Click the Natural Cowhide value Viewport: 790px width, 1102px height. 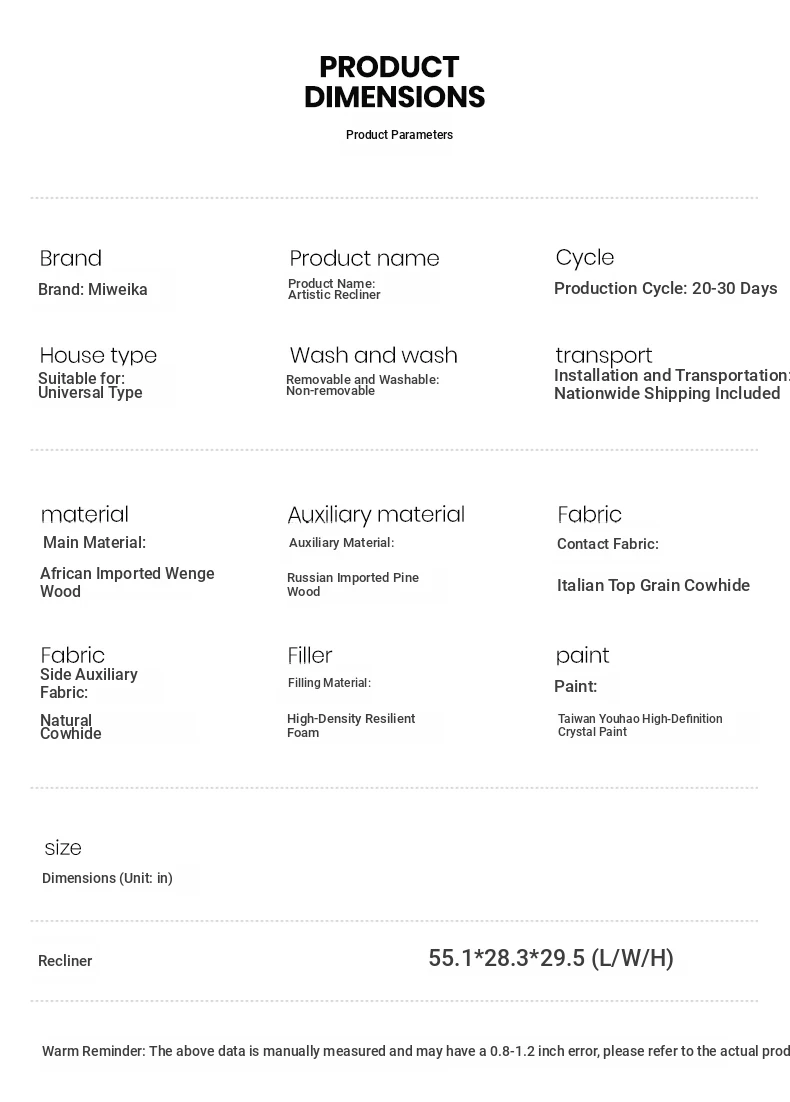click(x=70, y=727)
